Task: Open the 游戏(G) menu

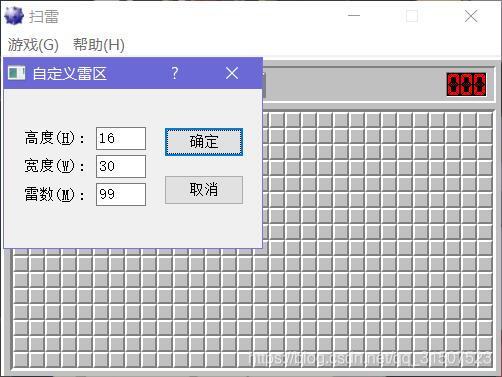Action: [x=33, y=45]
